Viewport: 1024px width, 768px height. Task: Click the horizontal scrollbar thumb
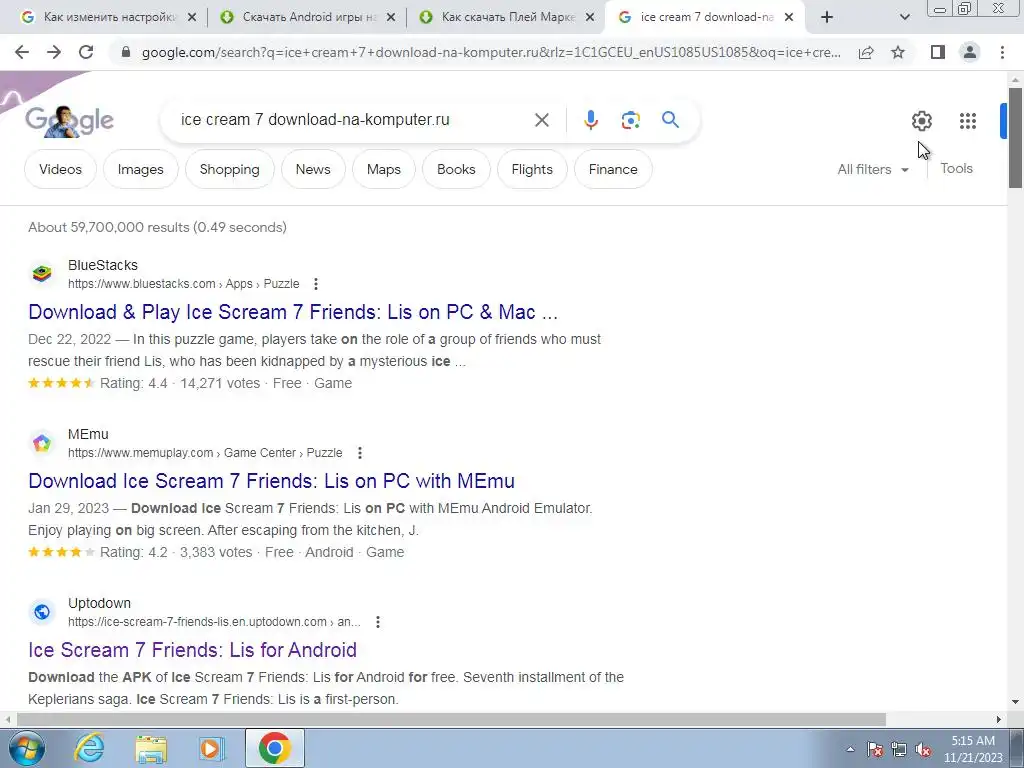(451, 720)
